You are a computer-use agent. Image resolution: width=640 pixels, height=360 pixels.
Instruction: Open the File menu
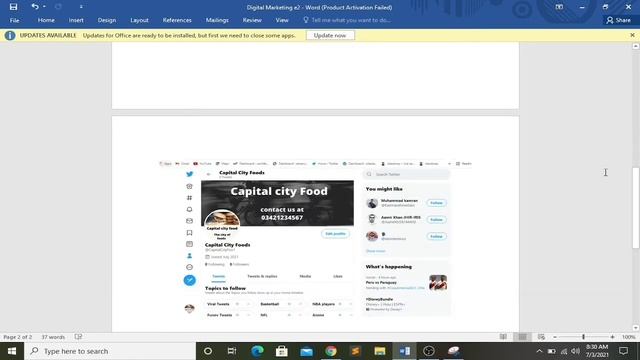click(x=14, y=20)
